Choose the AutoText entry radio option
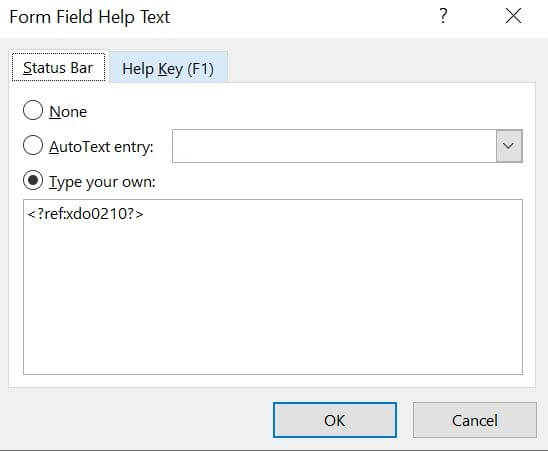The image size is (548, 451). tap(33, 145)
